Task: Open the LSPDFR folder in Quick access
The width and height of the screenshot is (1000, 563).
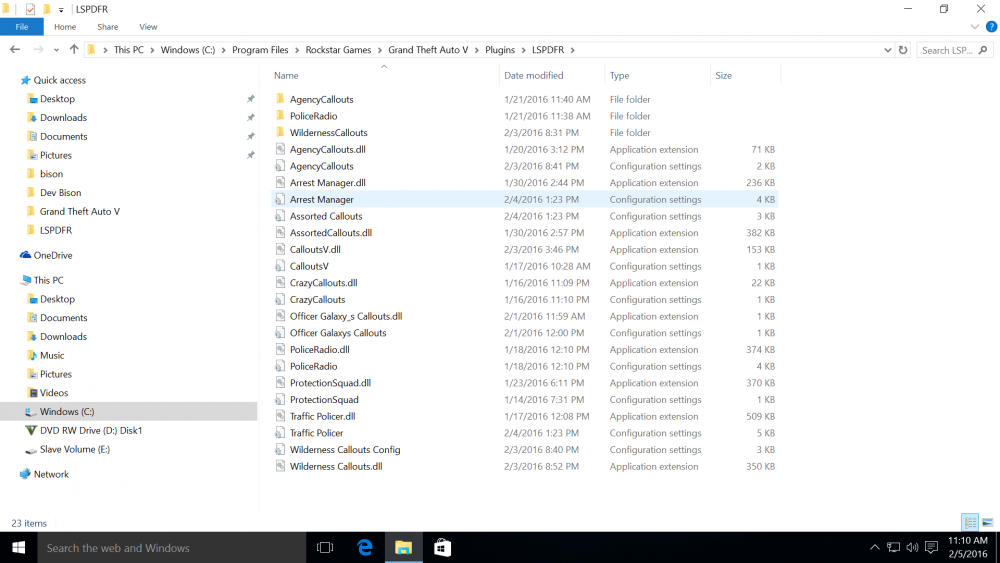Action: click(x=55, y=230)
